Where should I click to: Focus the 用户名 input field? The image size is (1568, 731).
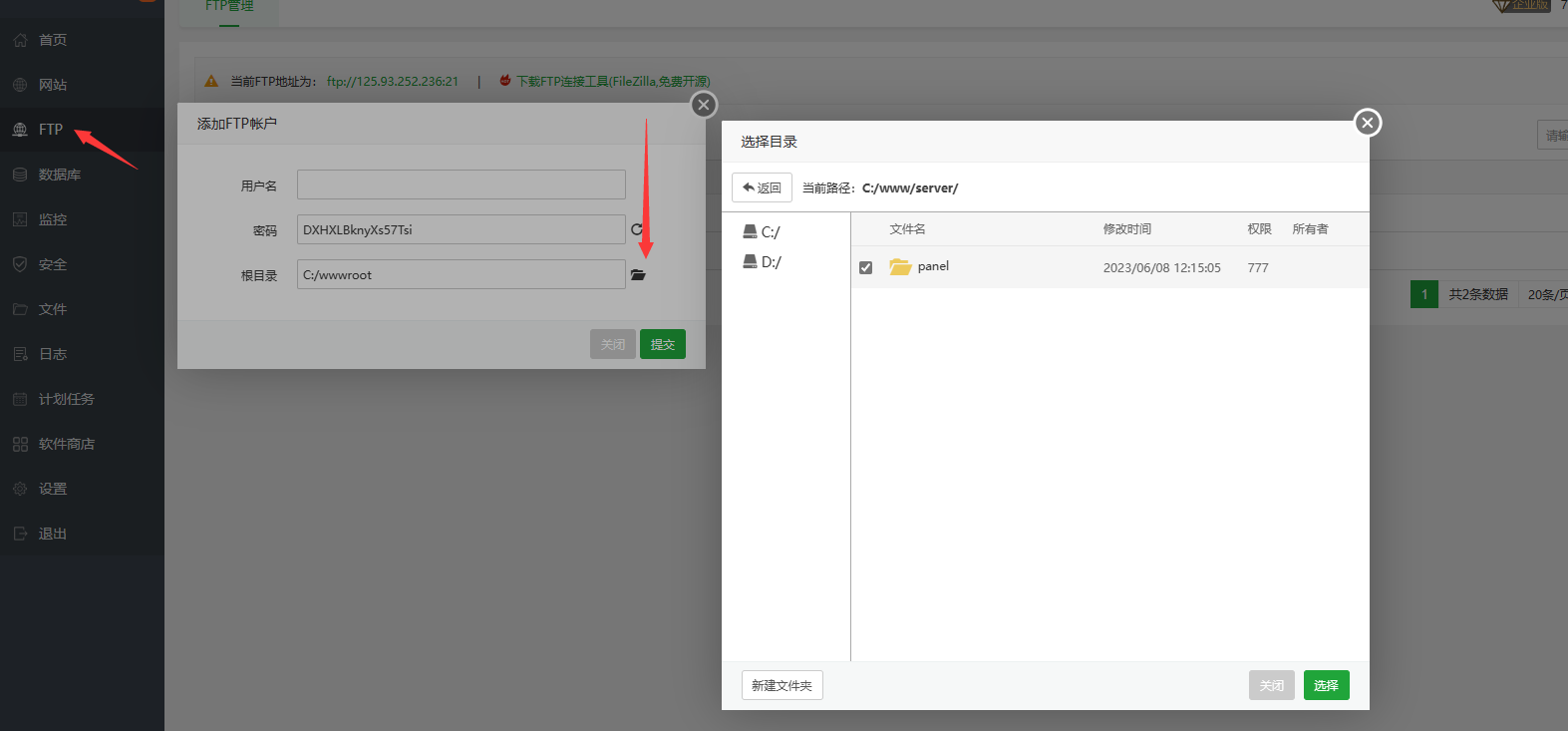click(462, 184)
